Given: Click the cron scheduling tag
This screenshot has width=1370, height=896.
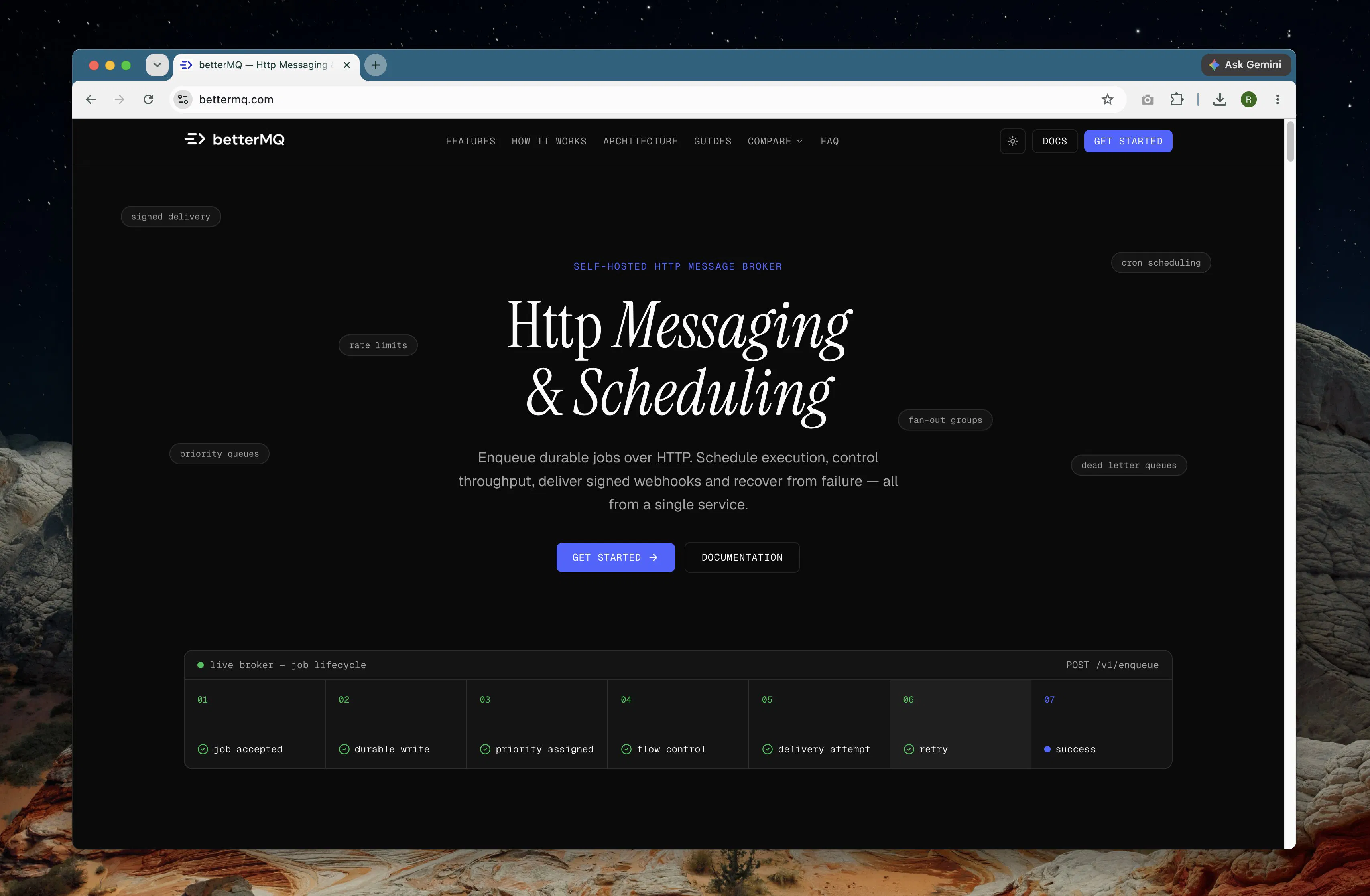Looking at the screenshot, I should (1161, 262).
